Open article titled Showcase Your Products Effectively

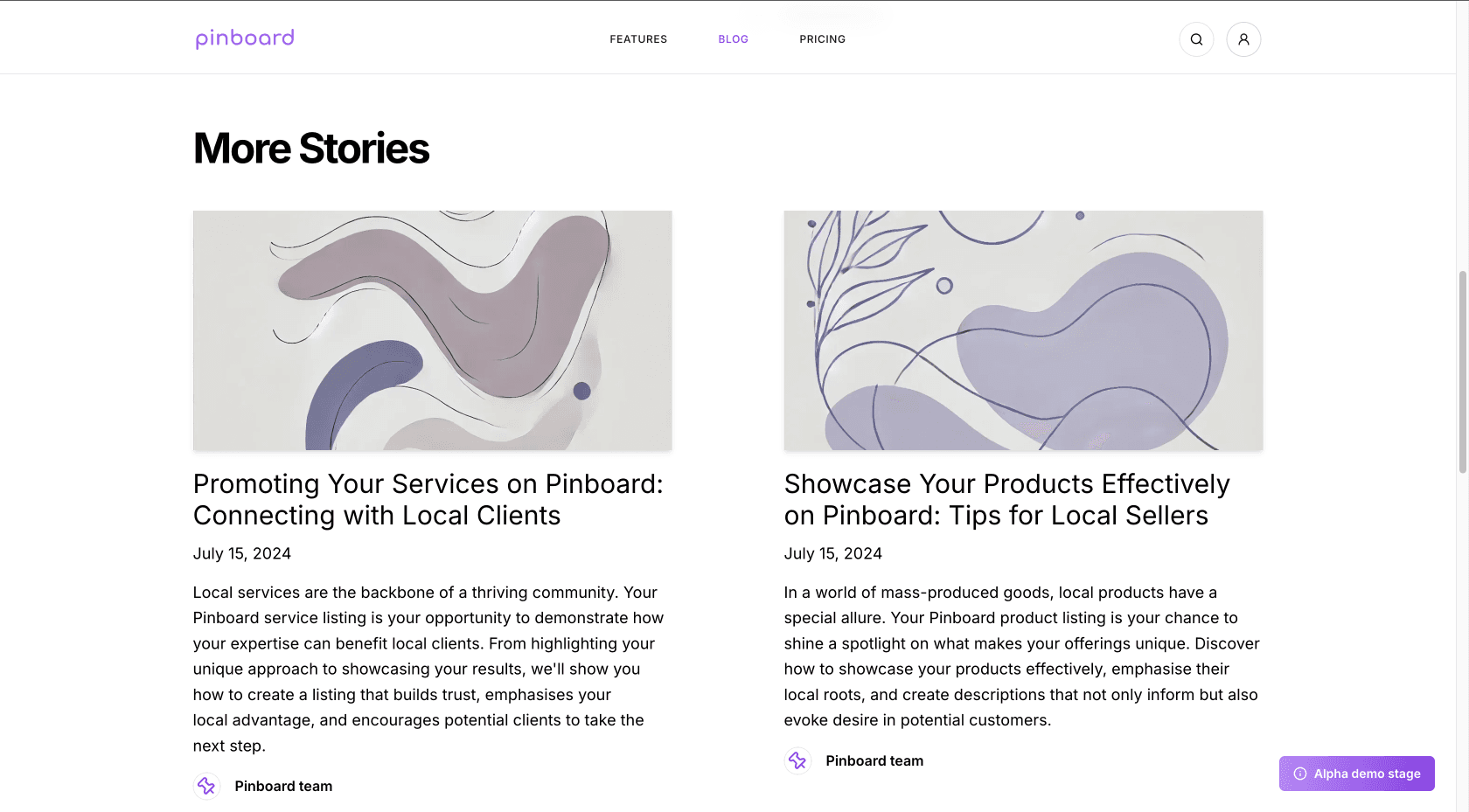(x=1006, y=500)
